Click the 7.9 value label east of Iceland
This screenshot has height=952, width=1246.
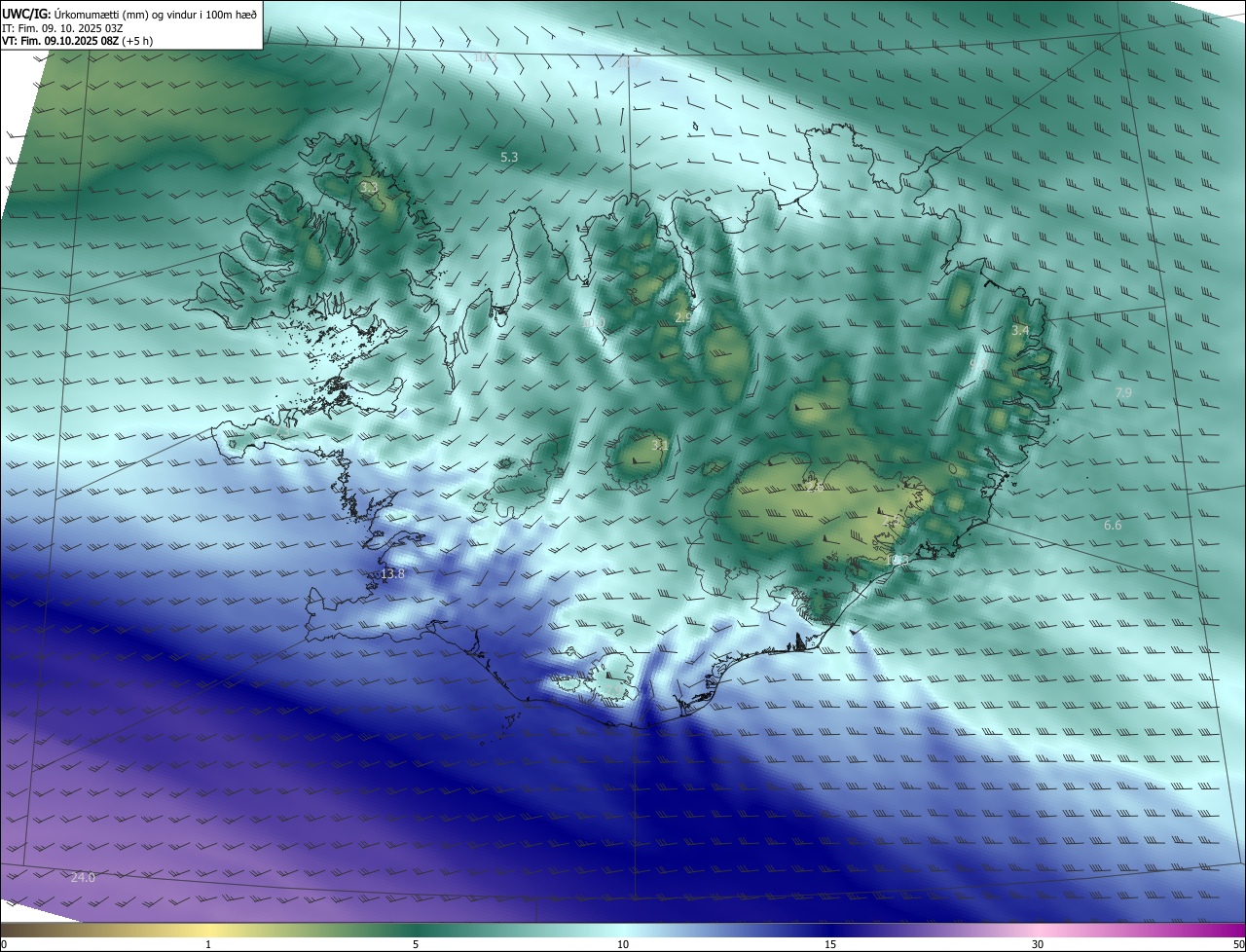tap(1123, 392)
